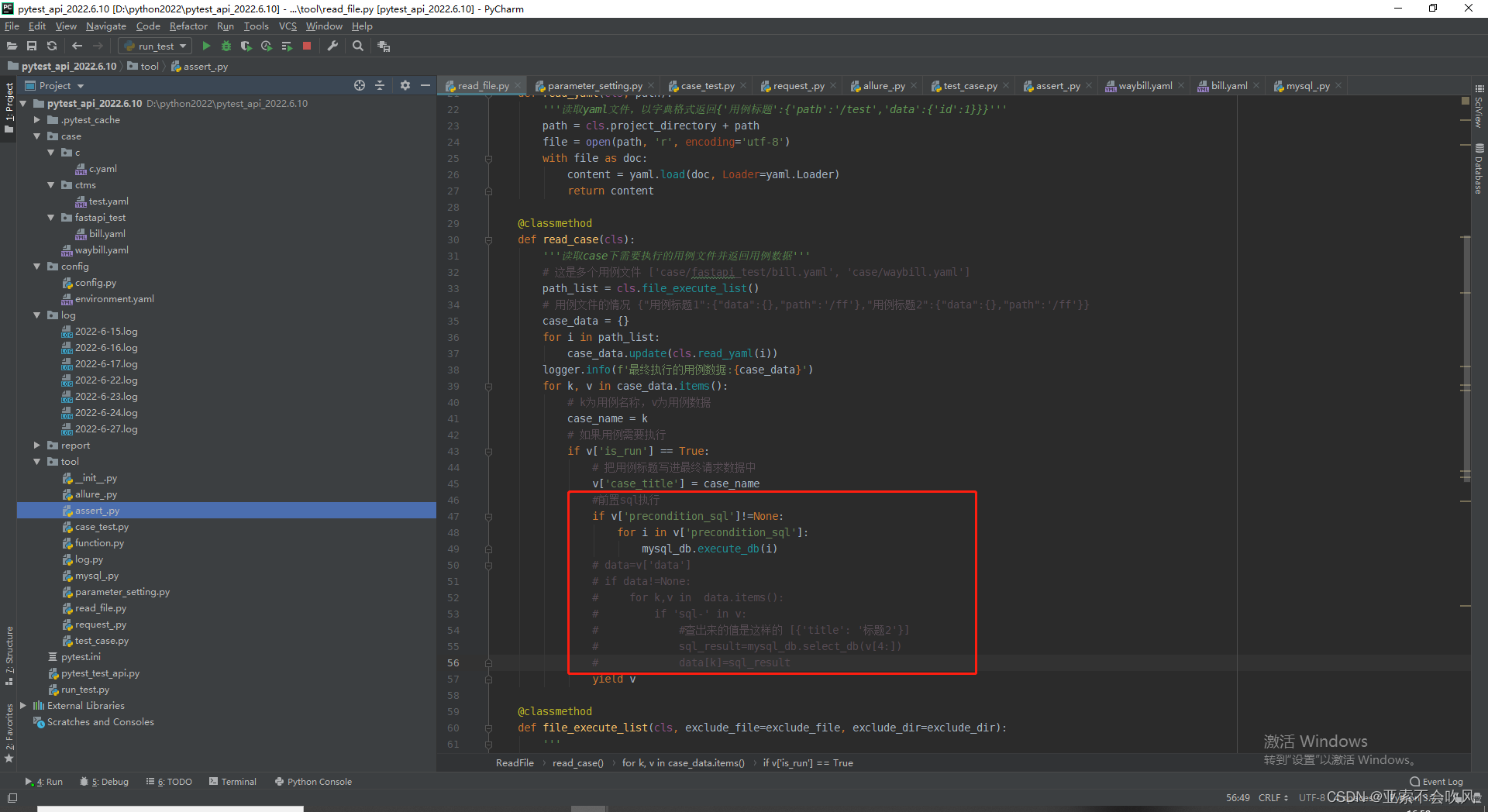Viewport: 1488px width, 812px height.
Task: Stop the process with the red square
Action: pyautogui.click(x=307, y=46)
